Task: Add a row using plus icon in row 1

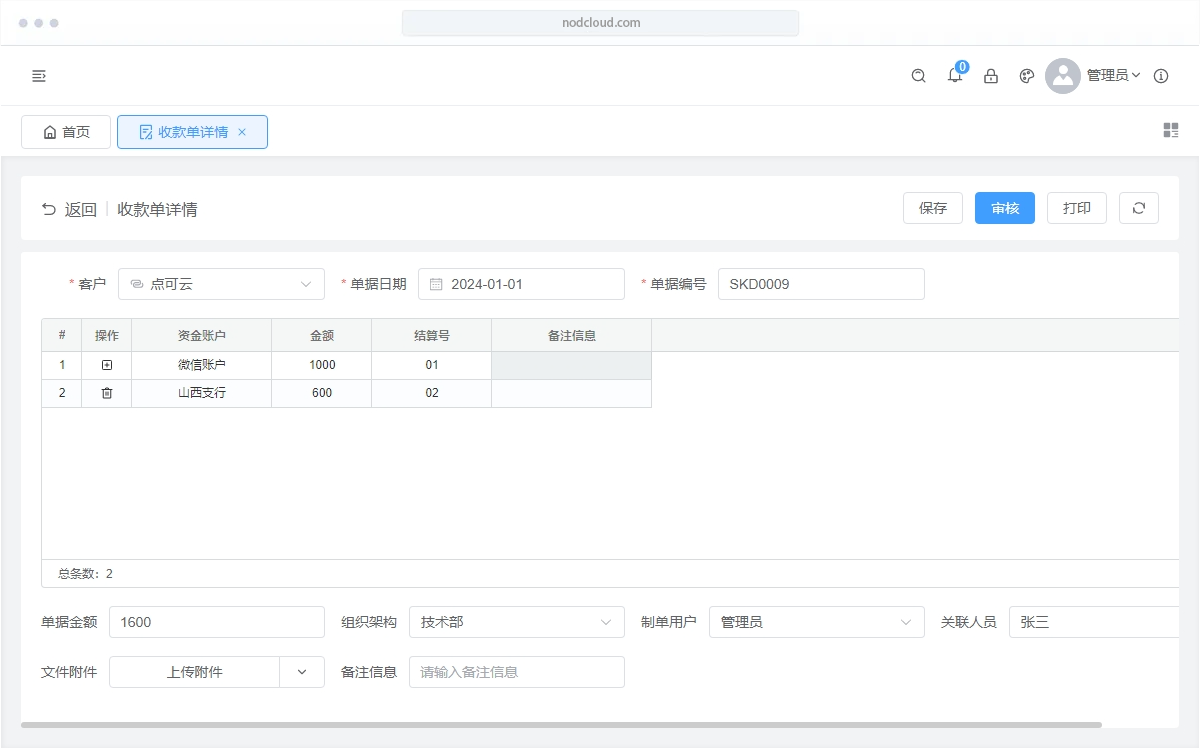Action: coord(107,365)
